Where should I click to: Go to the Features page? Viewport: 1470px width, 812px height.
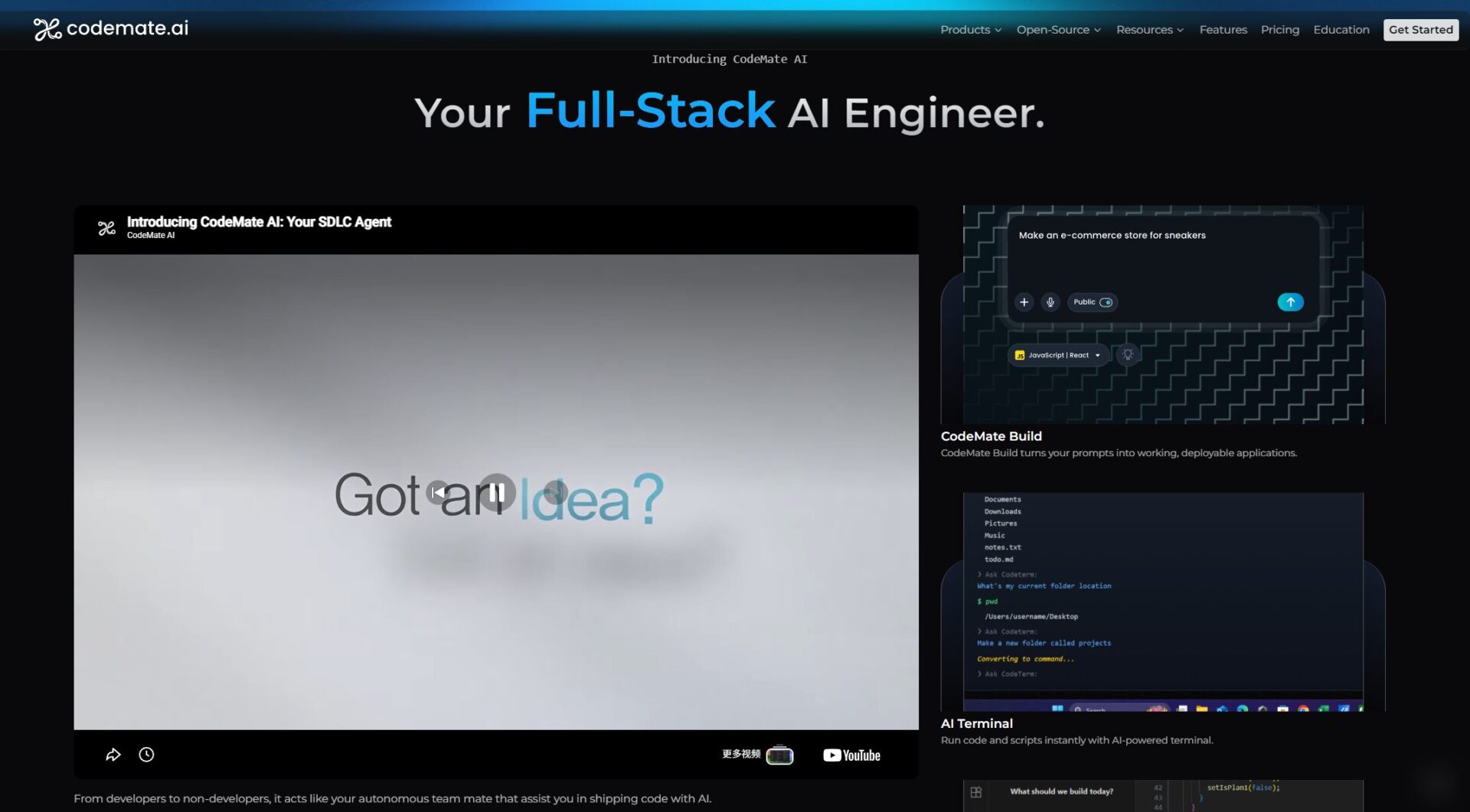click(x=1223, y=30)
